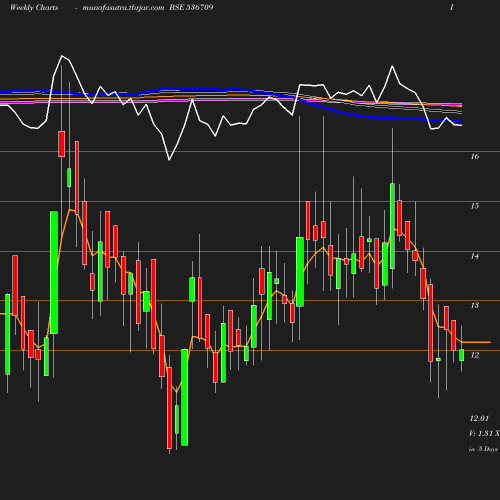Click the price axis label 15
This screenshot has height=500, width=500.
tap(475, 206)
